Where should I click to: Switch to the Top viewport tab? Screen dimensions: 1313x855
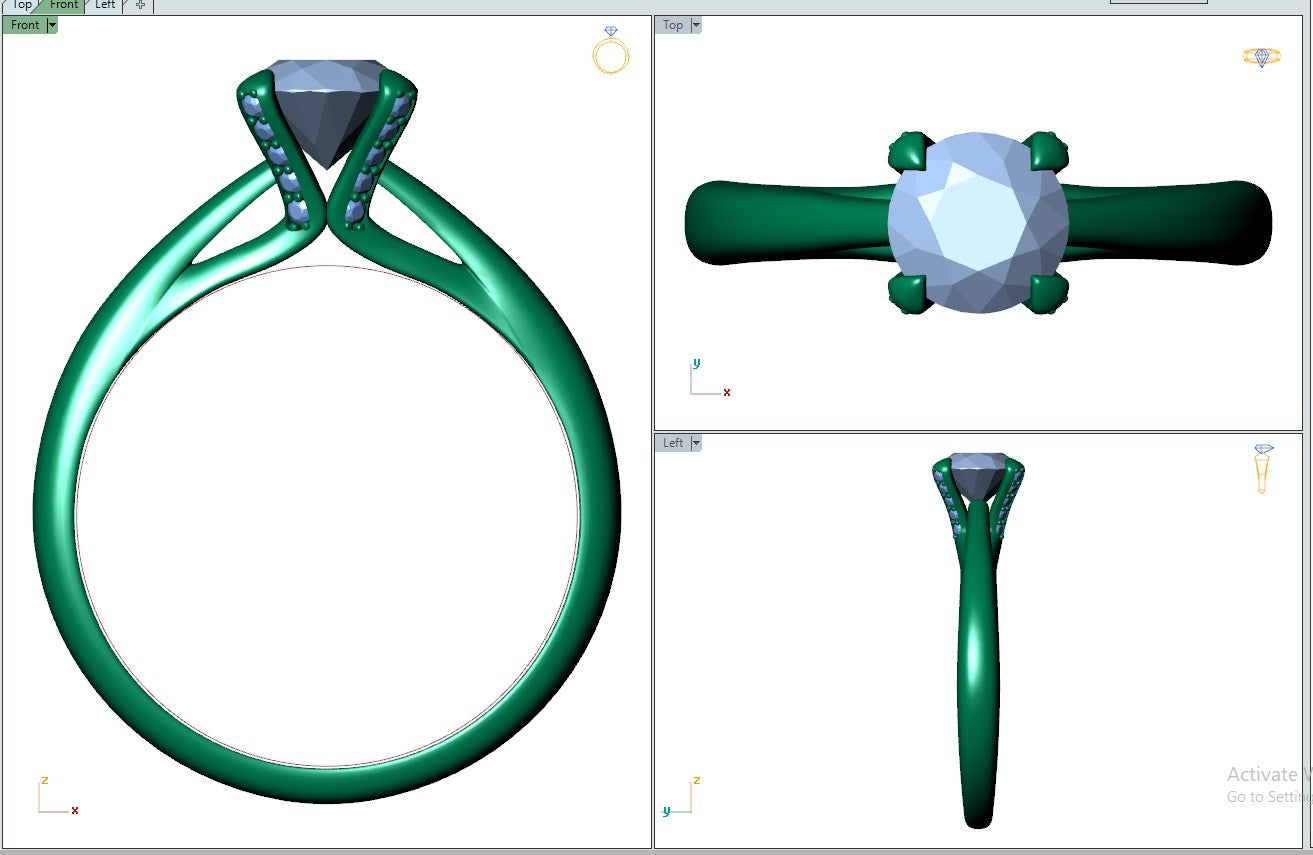pos(21,5)
